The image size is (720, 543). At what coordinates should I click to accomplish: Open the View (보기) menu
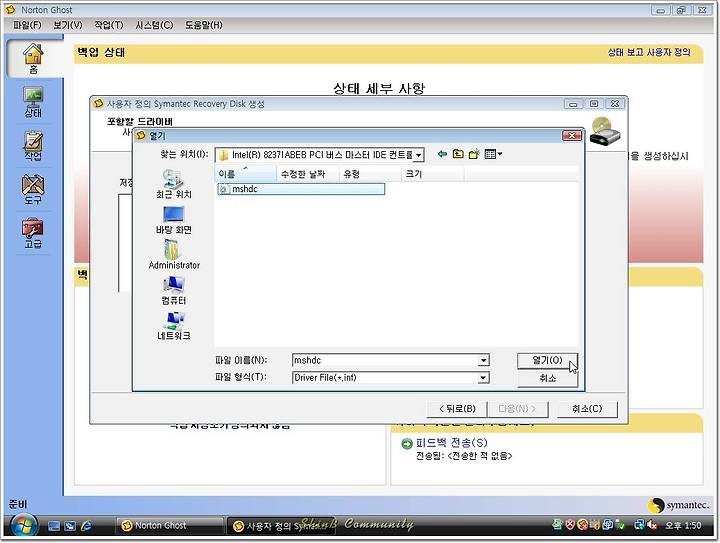click(x=68, y=25)
